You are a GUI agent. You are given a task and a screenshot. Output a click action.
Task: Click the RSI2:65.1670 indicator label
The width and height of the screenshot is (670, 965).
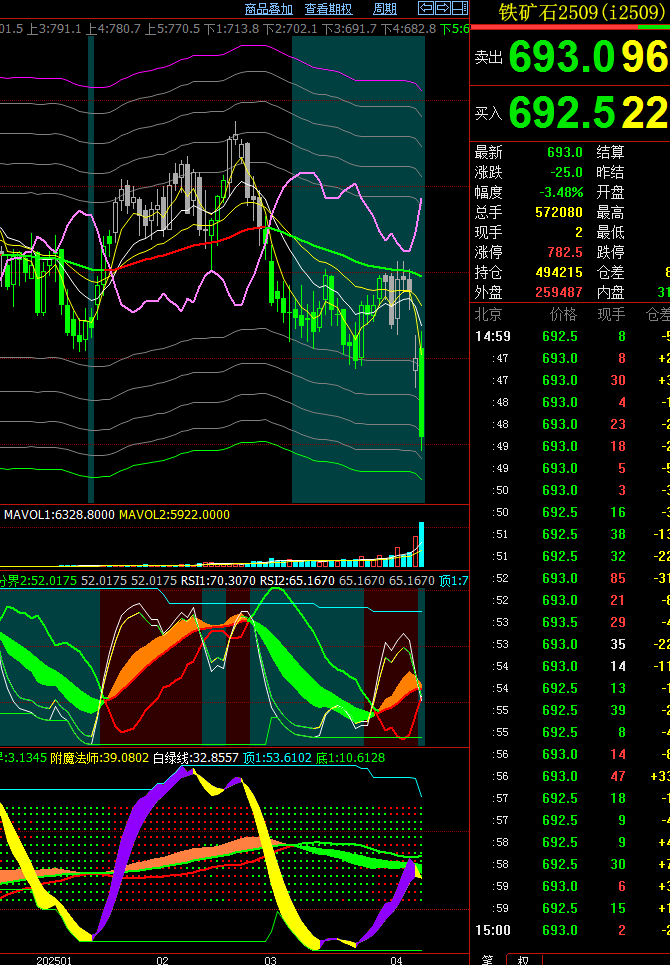[x=297, y=580]
